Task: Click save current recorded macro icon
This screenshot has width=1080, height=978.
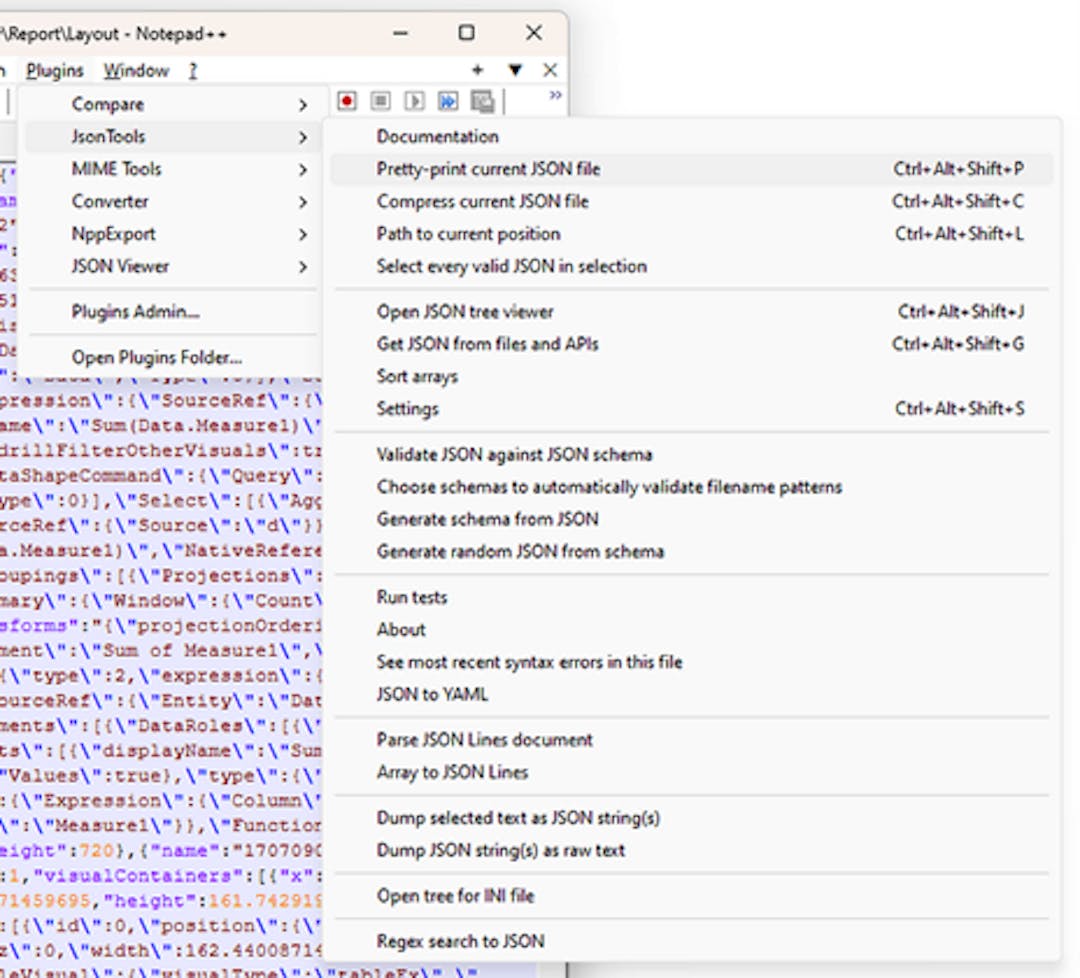Action: coord(482,102)
